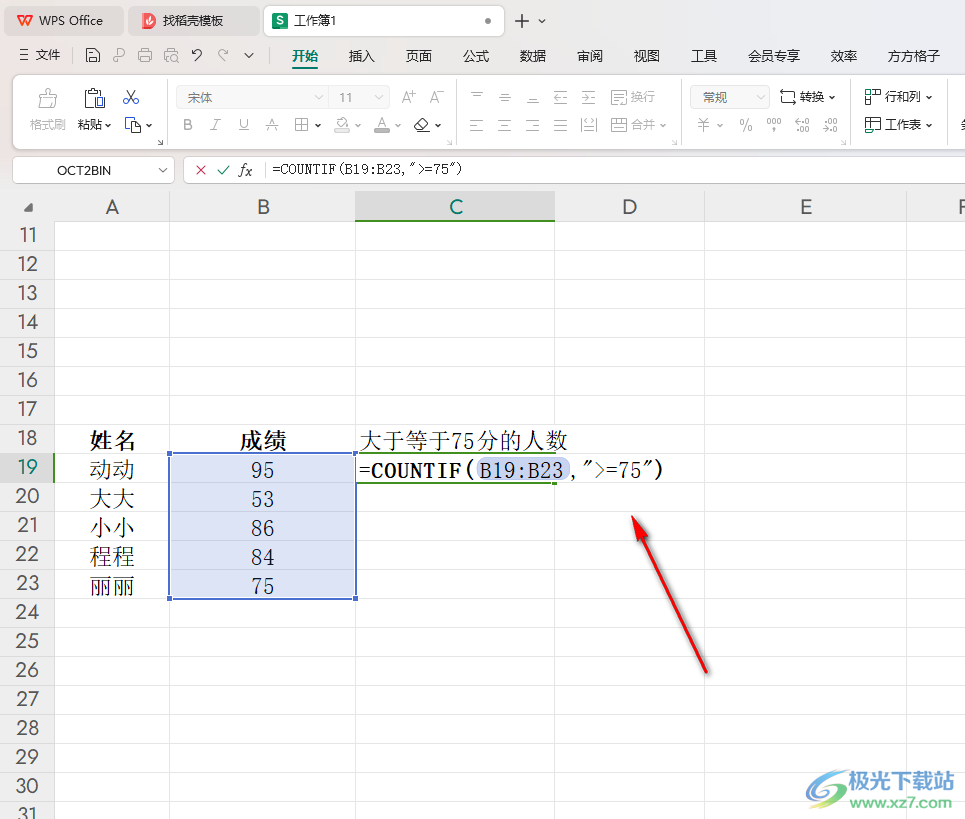965x819 pixels.
Task: Open the 文件 file menu
Action: click(39, 55)
